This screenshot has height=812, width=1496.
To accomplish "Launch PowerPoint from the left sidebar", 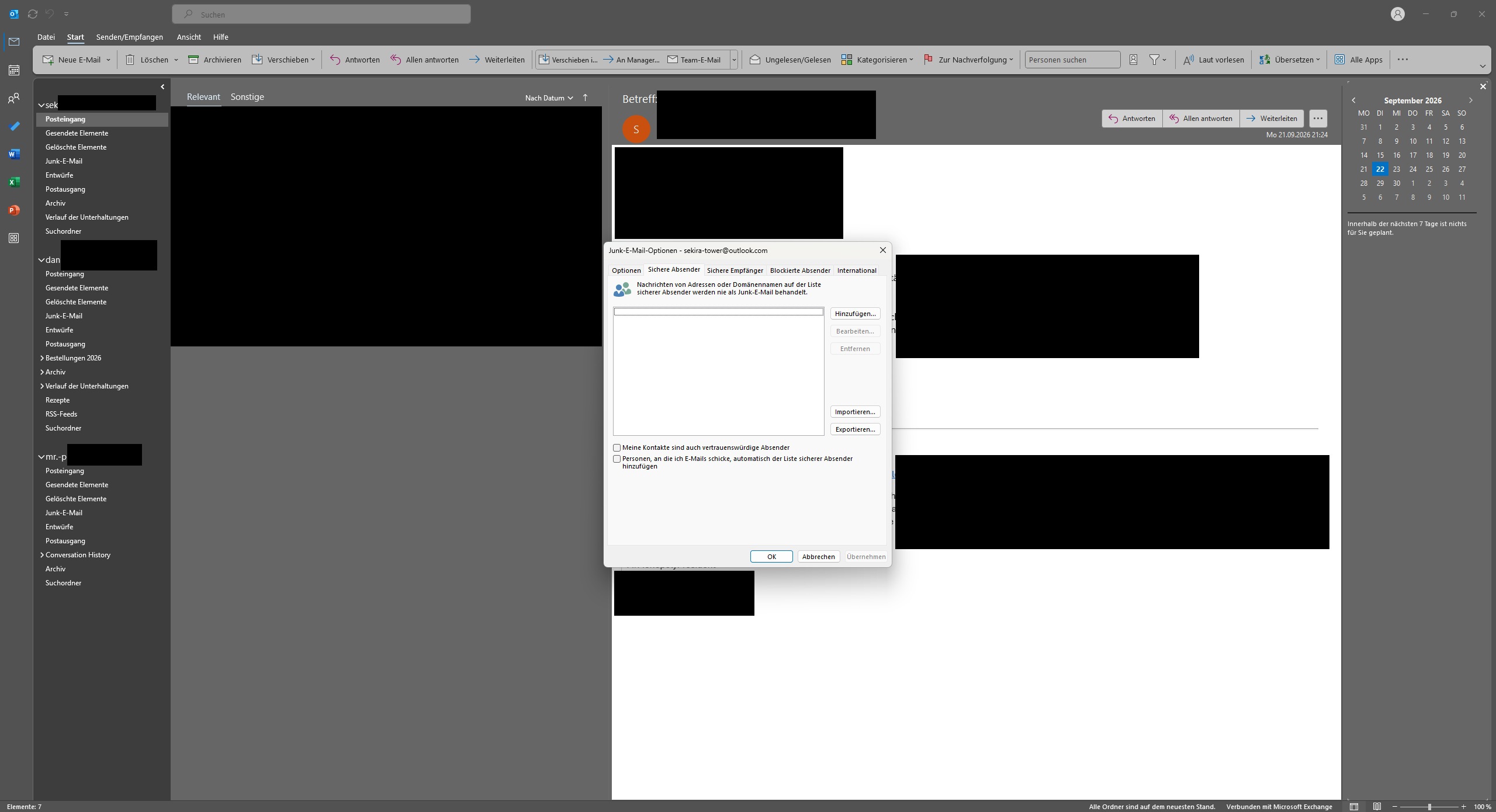I will [x=14, y=210].
